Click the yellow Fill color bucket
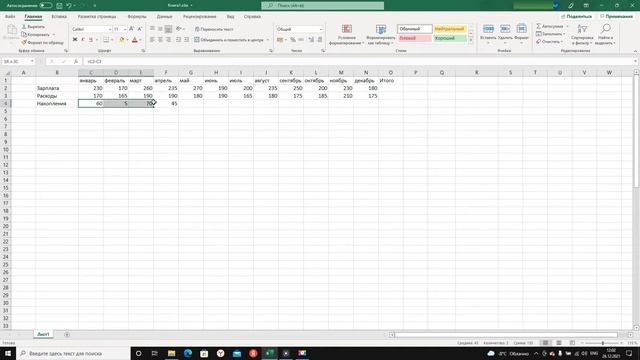640x360 pixels. point(121,40)
